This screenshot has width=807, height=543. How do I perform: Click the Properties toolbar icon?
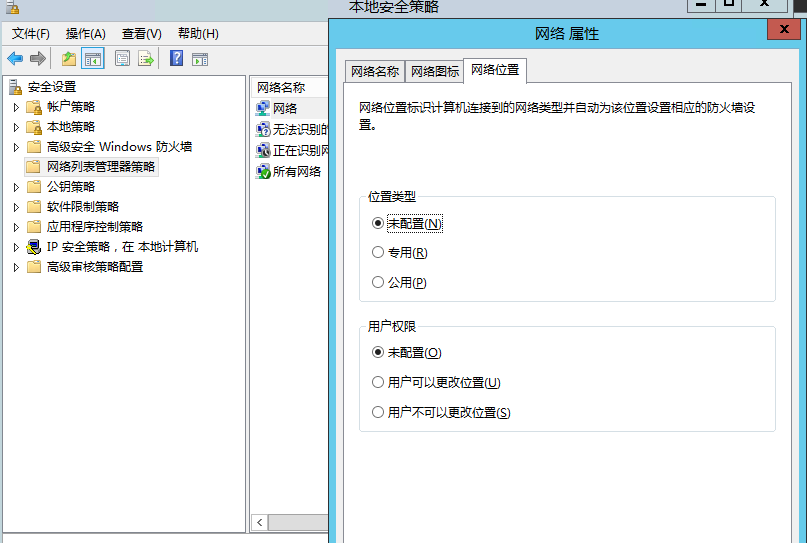pyautogui.click(x=123, y=59)
